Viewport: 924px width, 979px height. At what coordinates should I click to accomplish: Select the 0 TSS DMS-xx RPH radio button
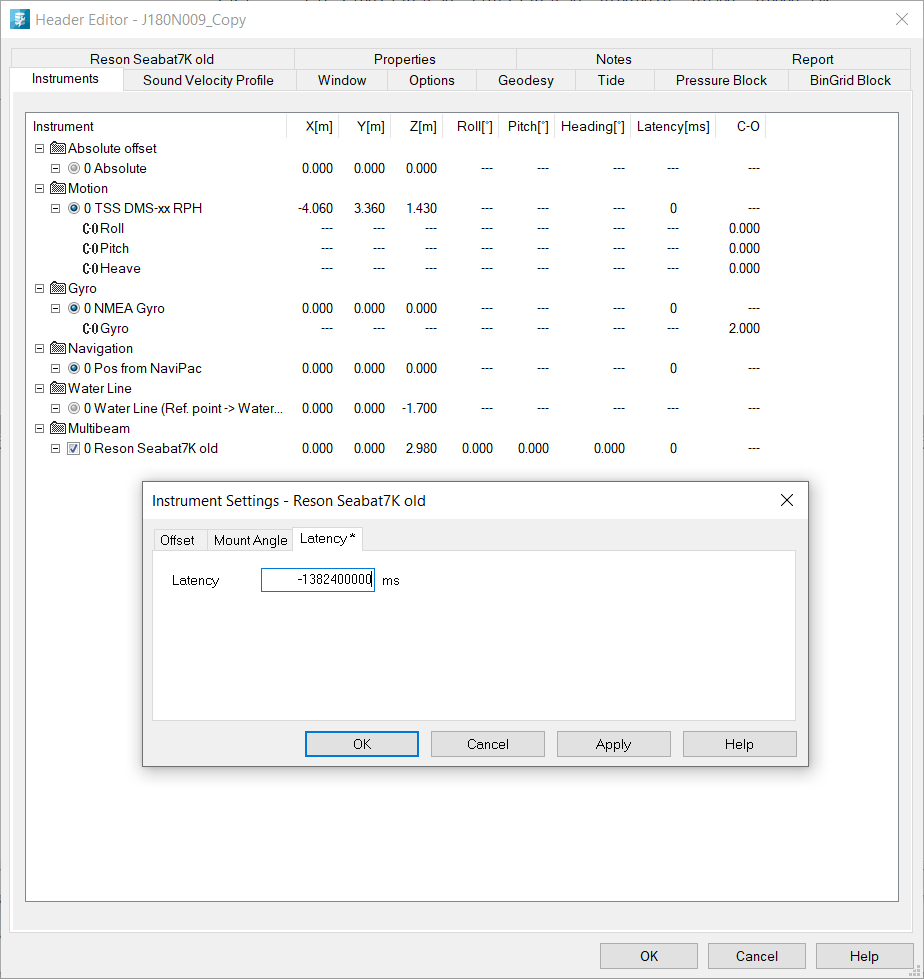pyautogui.click(x=74, y=208)
